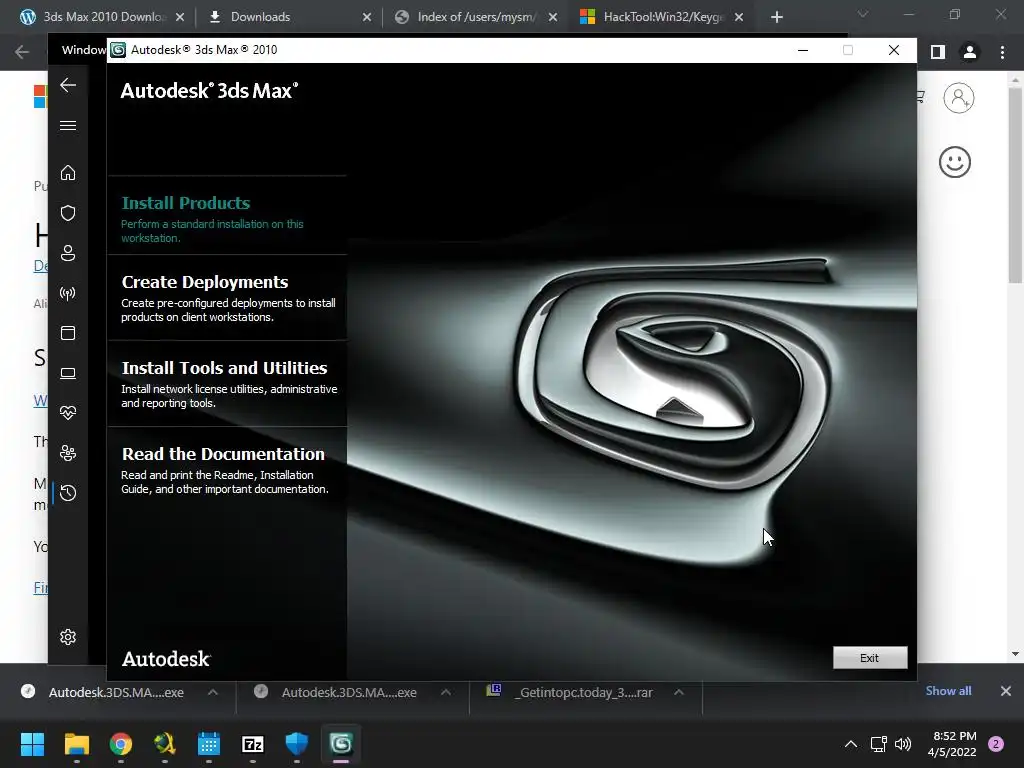Expand options for Getintopc rar download

point(679,692)
